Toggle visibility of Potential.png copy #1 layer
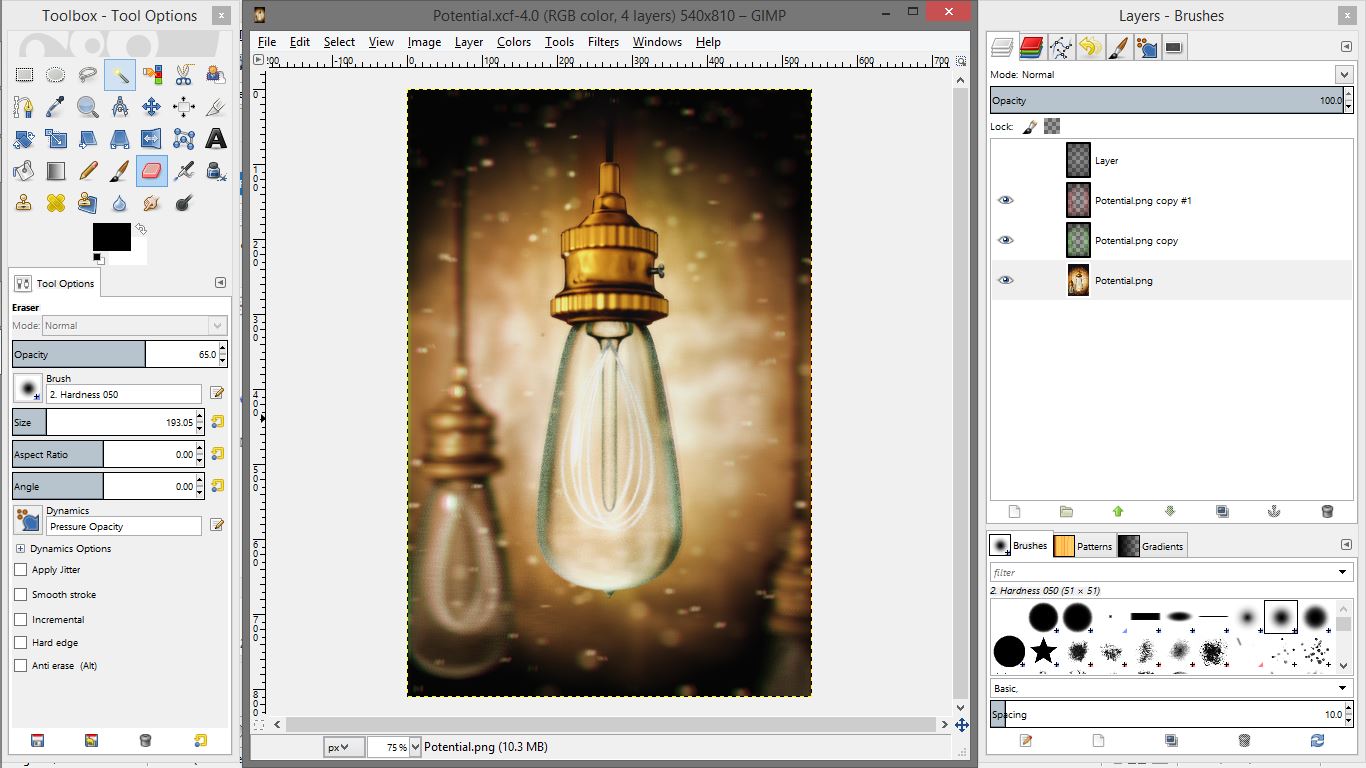Viewport: 1366px width, 768px height. pyautogui.click(x=1006, y=200)
